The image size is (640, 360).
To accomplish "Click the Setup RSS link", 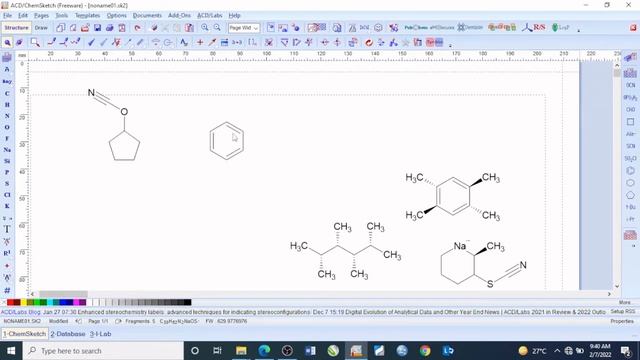I will (623, 311).
